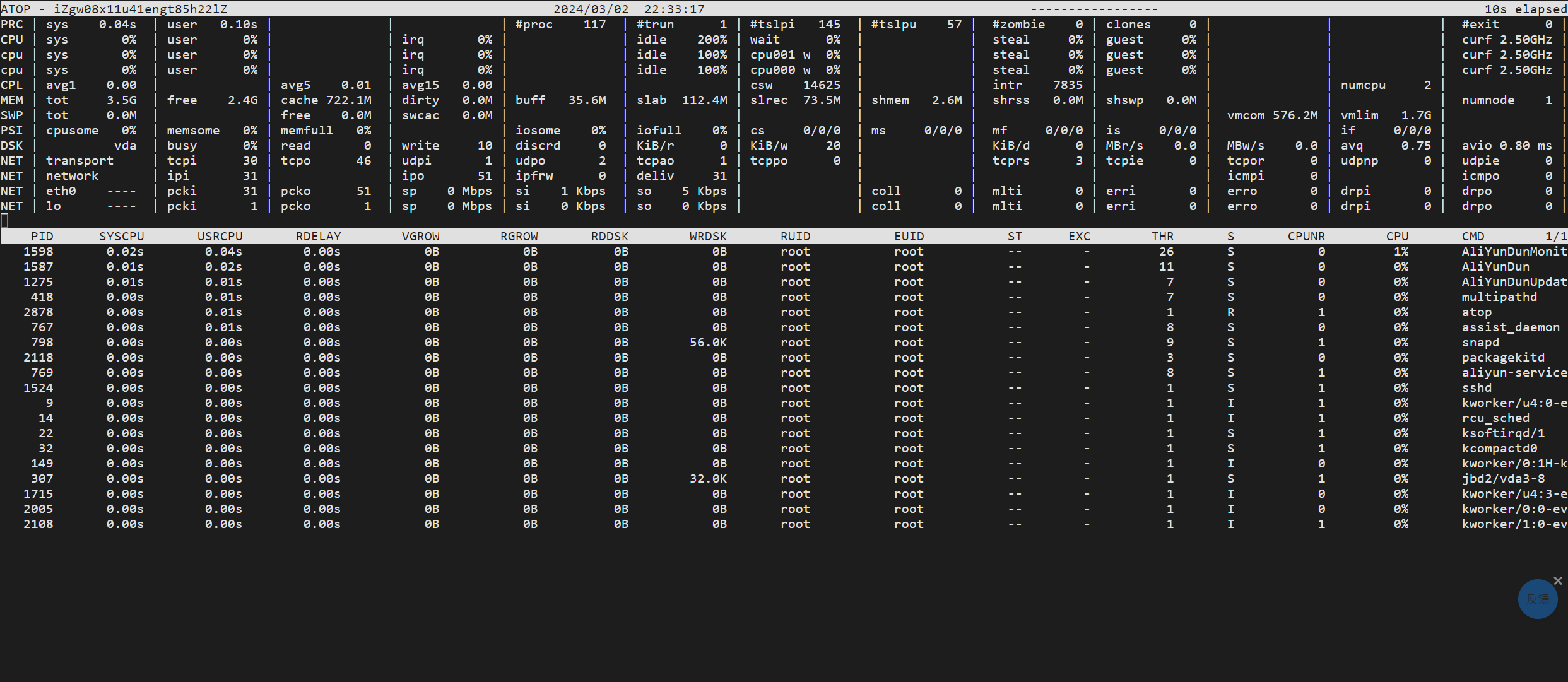Screen dimensions: 1568x682
Task: Click the sshd process entry
Action: pyautogui.click(x=1477, y=387)
